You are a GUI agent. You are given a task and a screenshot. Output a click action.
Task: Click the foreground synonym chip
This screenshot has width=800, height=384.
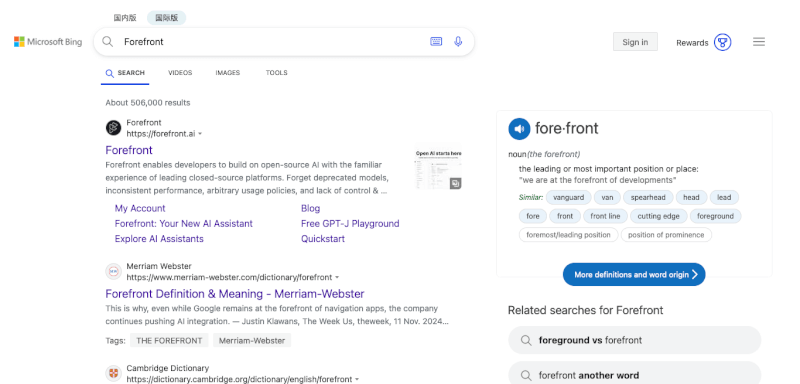[715, 216]
